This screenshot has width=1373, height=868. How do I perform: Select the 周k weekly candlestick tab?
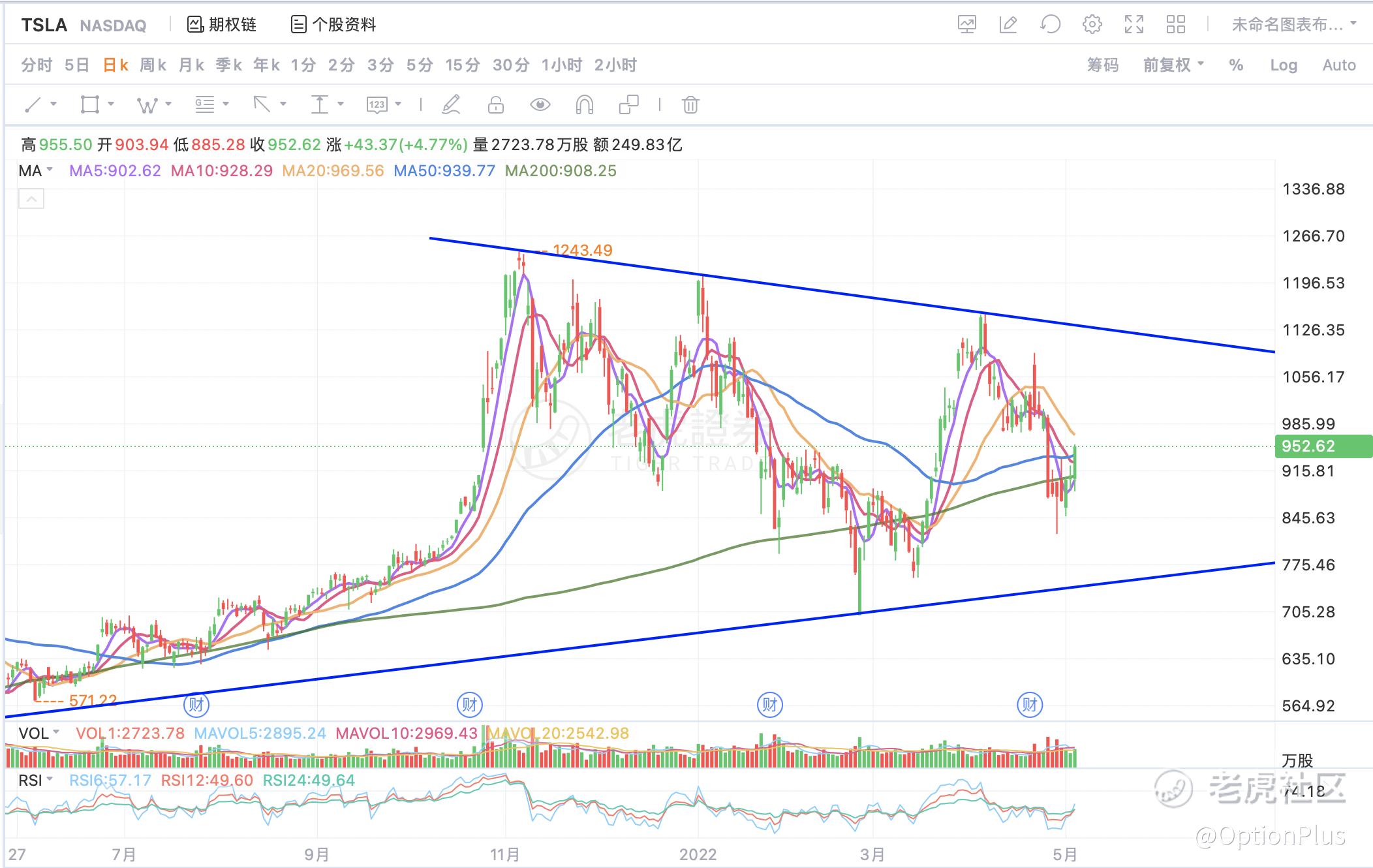tap(153, 65)
